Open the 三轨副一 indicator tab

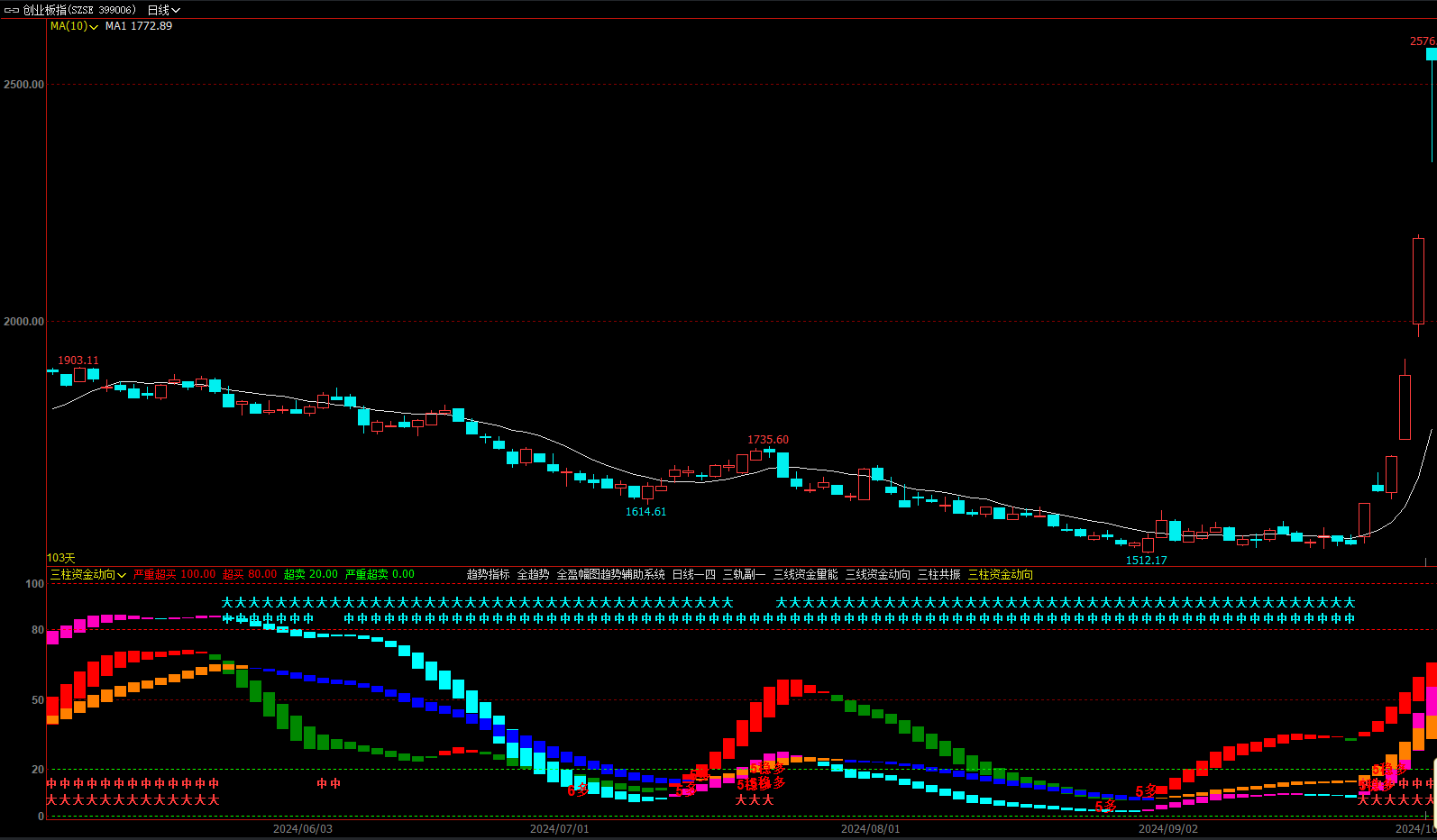pyautogui.click(x=744, y=574)
